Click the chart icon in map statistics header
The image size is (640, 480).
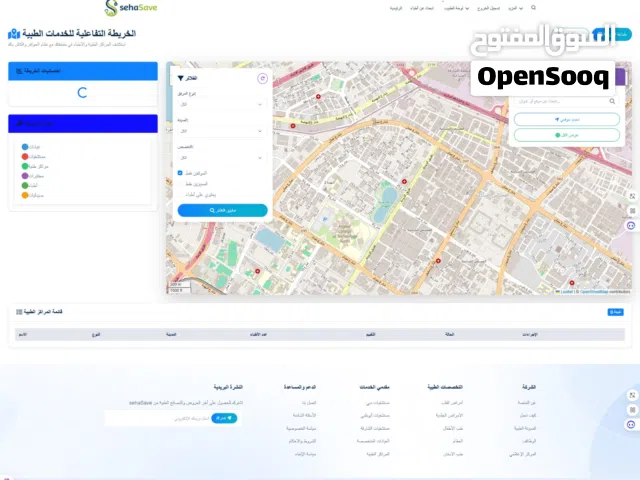click(19, 71)
